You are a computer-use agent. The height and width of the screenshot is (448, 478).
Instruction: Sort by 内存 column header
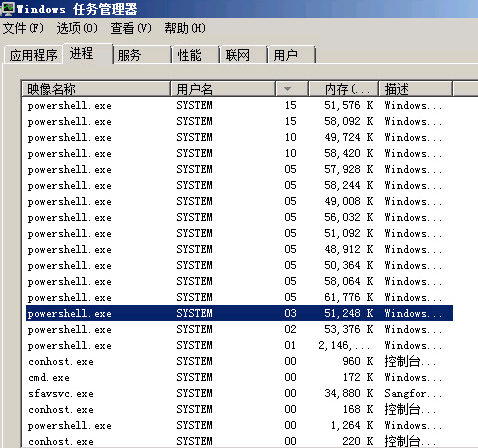344,89
